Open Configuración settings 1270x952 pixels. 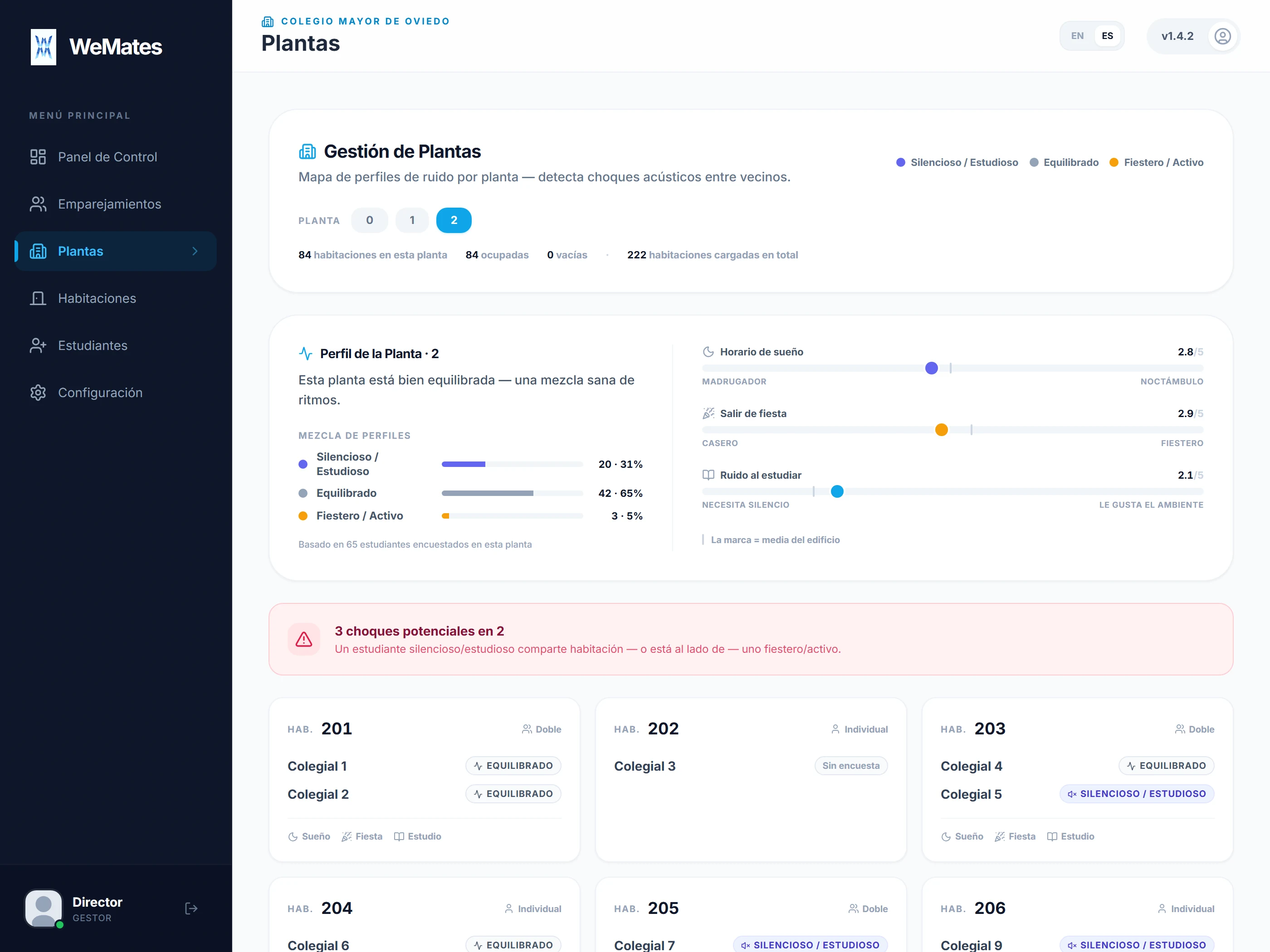(116, 393)
